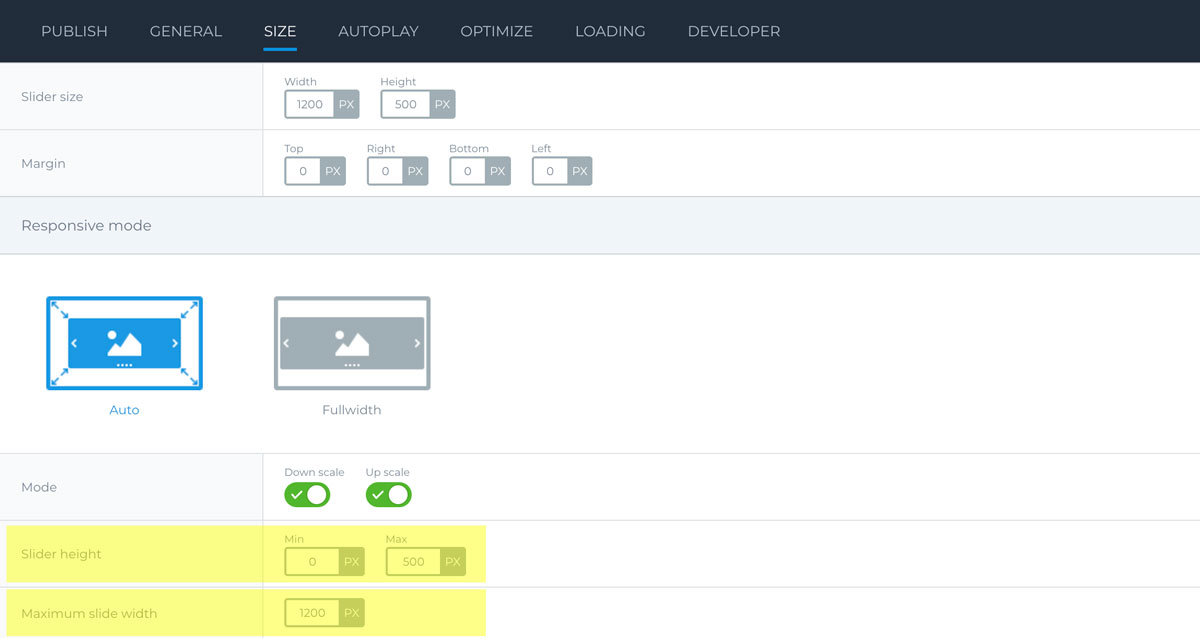
Task: Switch to the Developer tab
Action: 734,31
